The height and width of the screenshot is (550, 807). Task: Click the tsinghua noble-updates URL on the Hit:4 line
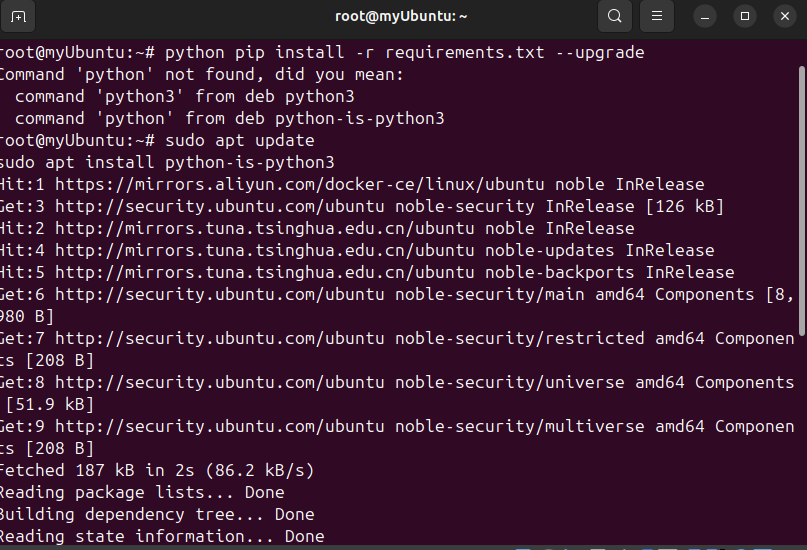(x=265, y=251)
